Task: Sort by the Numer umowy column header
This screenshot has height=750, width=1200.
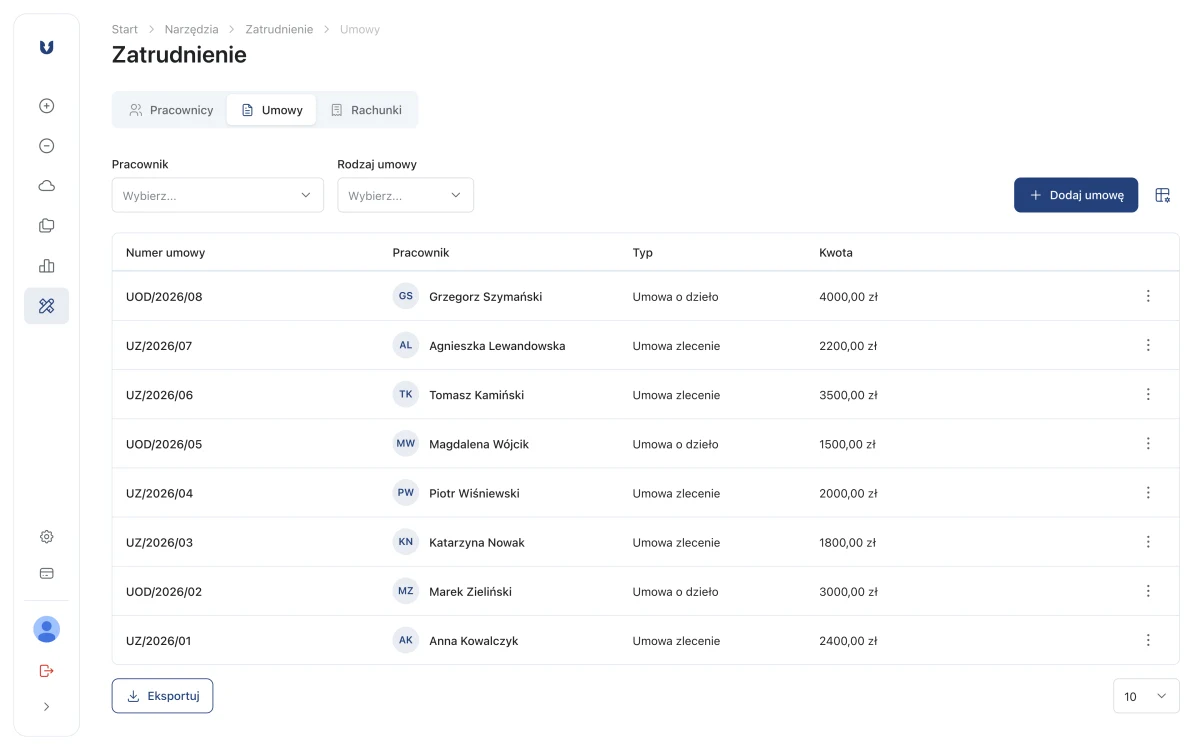Action: coord(165,253)
